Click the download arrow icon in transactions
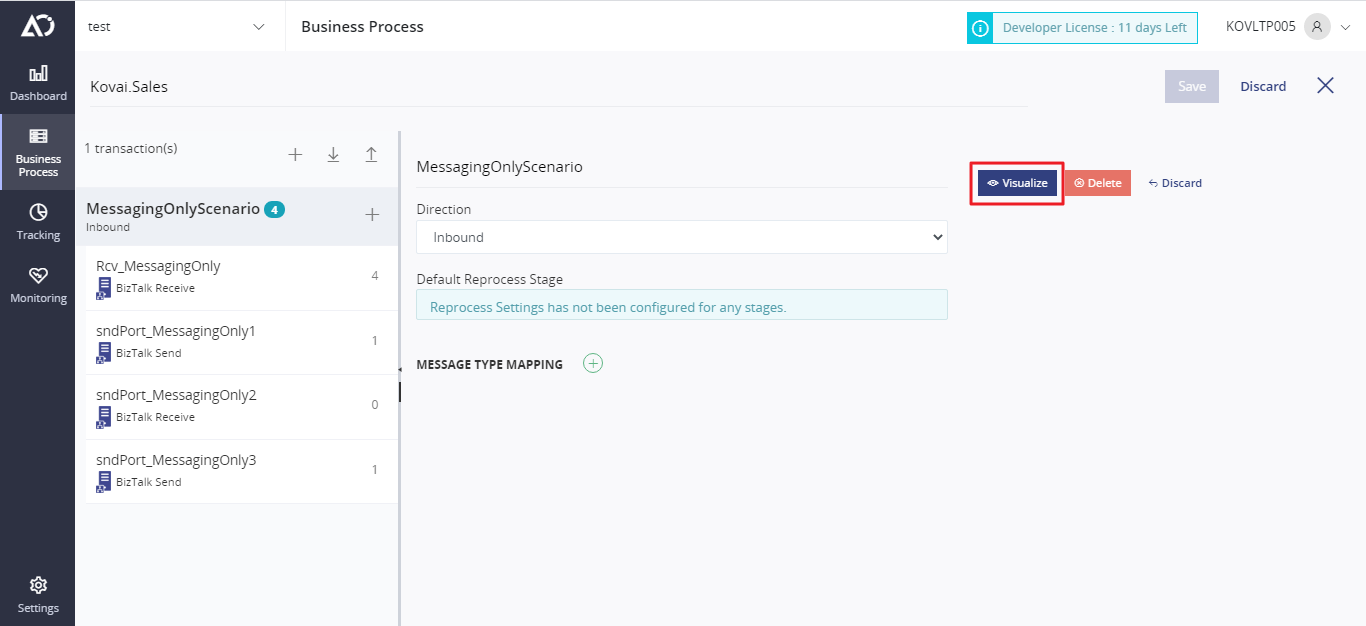This screenshot has height=626, width=1366. pos(333,155)
